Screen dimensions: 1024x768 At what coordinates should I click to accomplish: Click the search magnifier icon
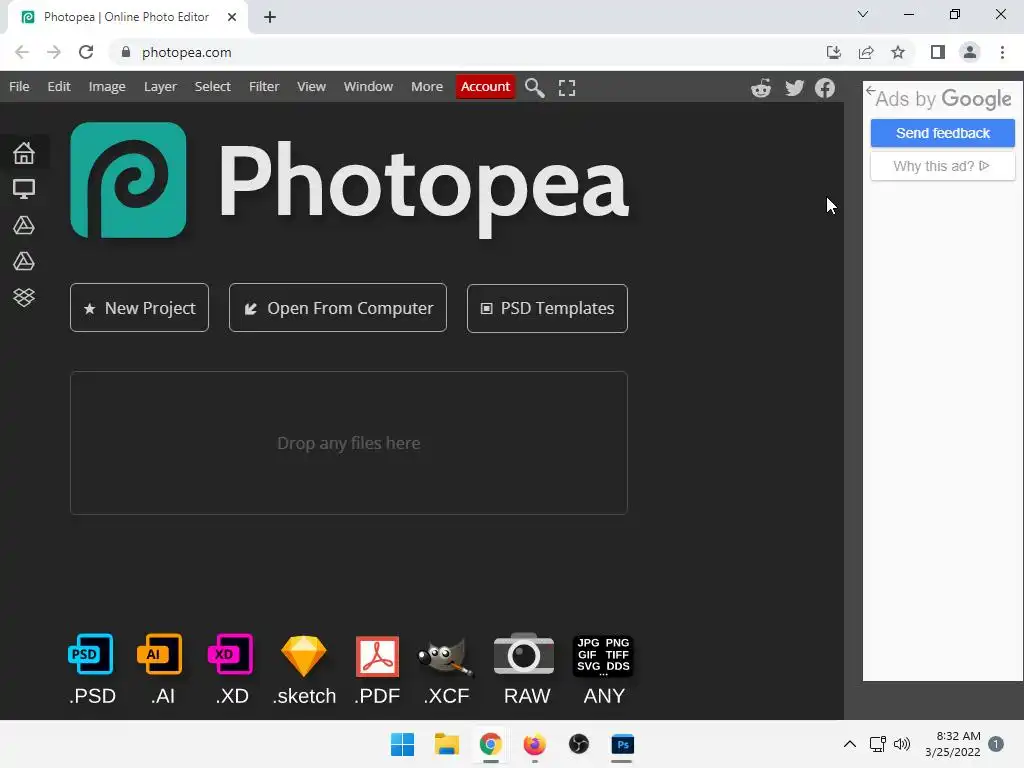click(x=534, y=88)
